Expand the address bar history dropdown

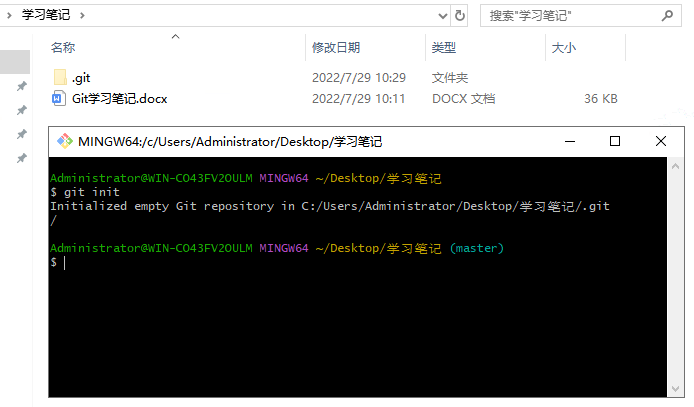[443, 16]
